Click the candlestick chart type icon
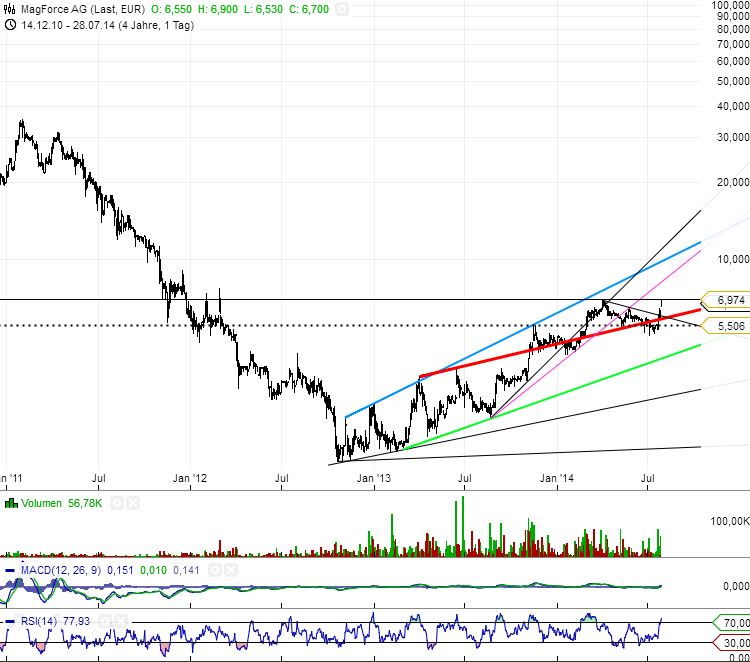This screenshot has height=662, width=750. [10, 9]
